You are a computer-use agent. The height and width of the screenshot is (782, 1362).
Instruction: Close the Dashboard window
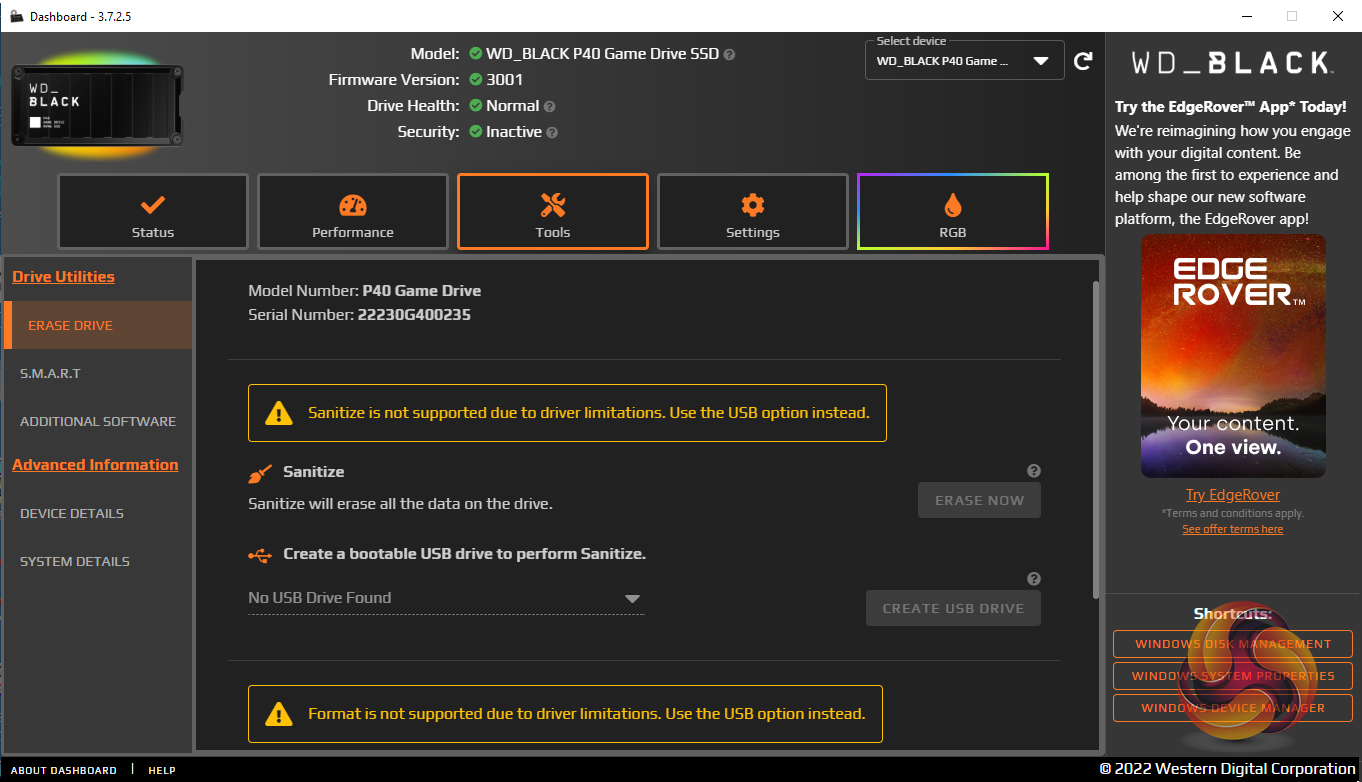pyautogui.click(x=1338, y=16)
